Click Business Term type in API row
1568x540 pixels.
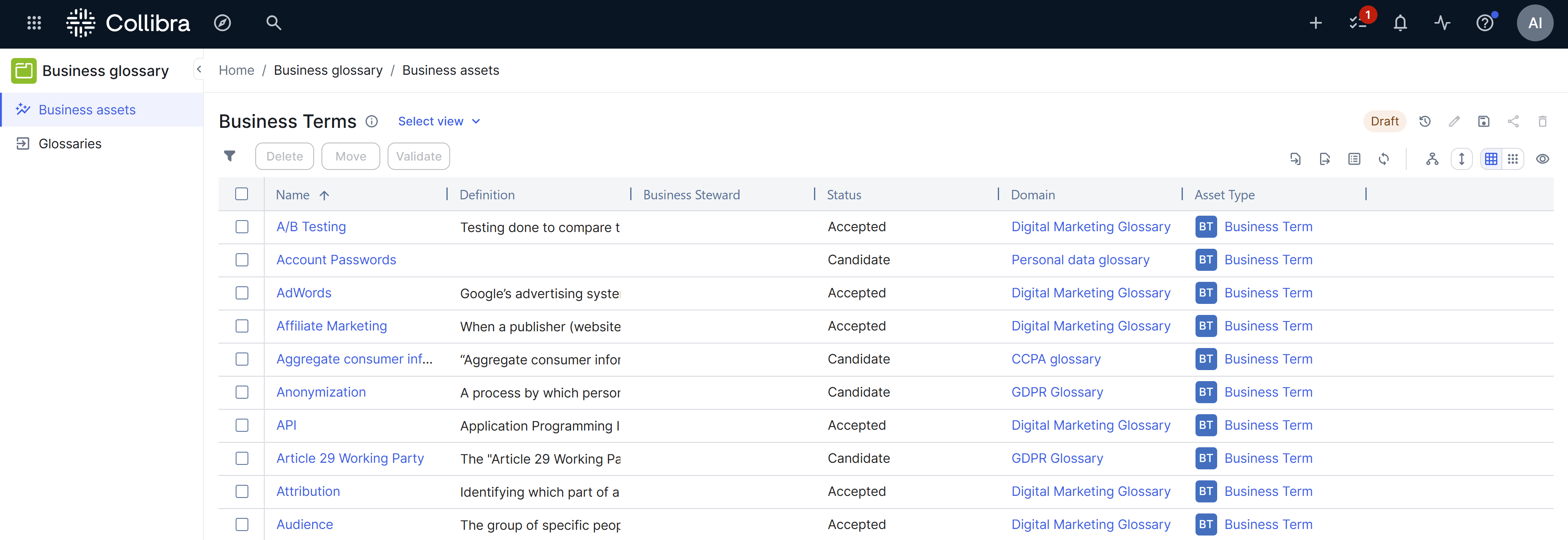[1268, 425]
